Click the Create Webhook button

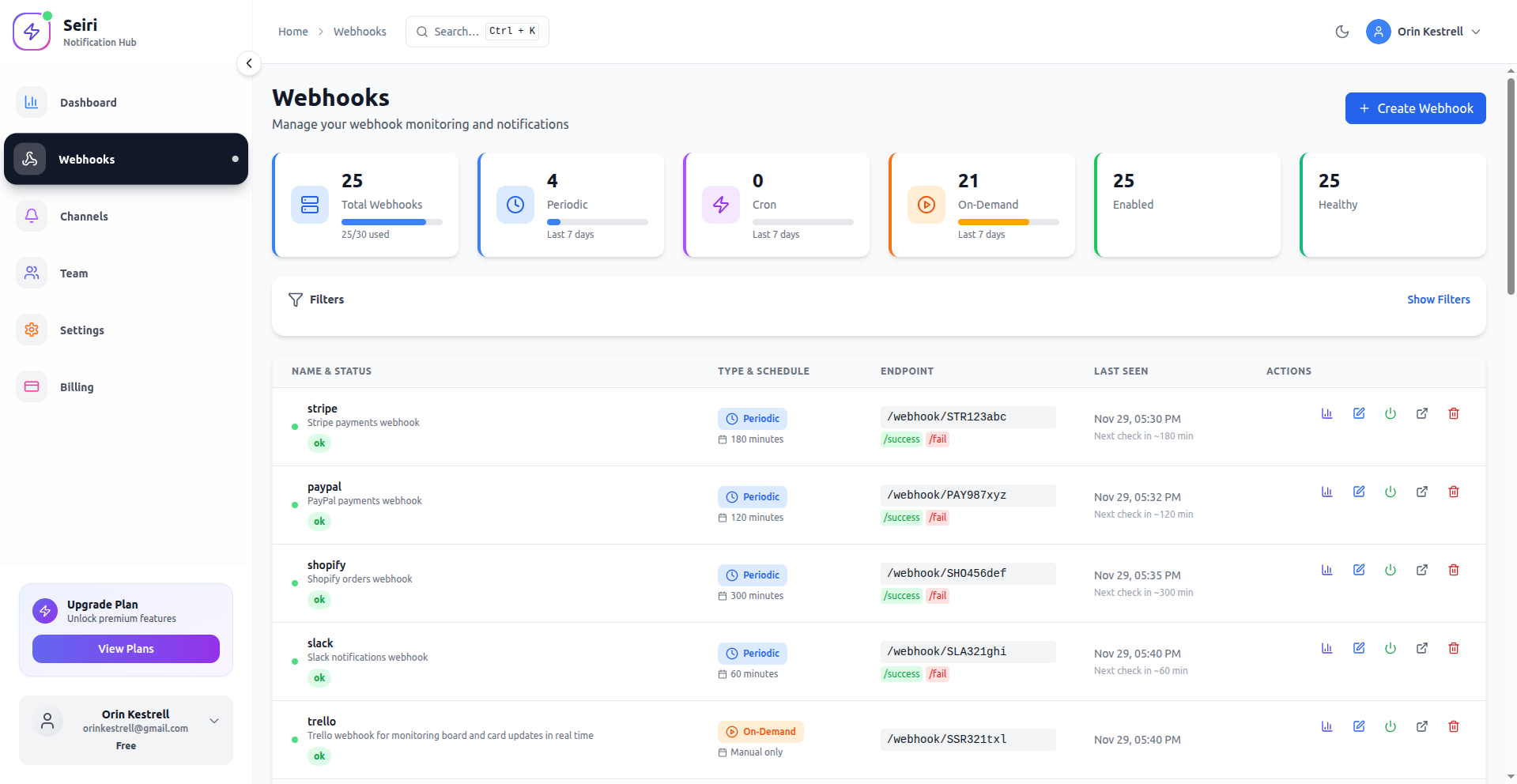(x=1415, y=108)
